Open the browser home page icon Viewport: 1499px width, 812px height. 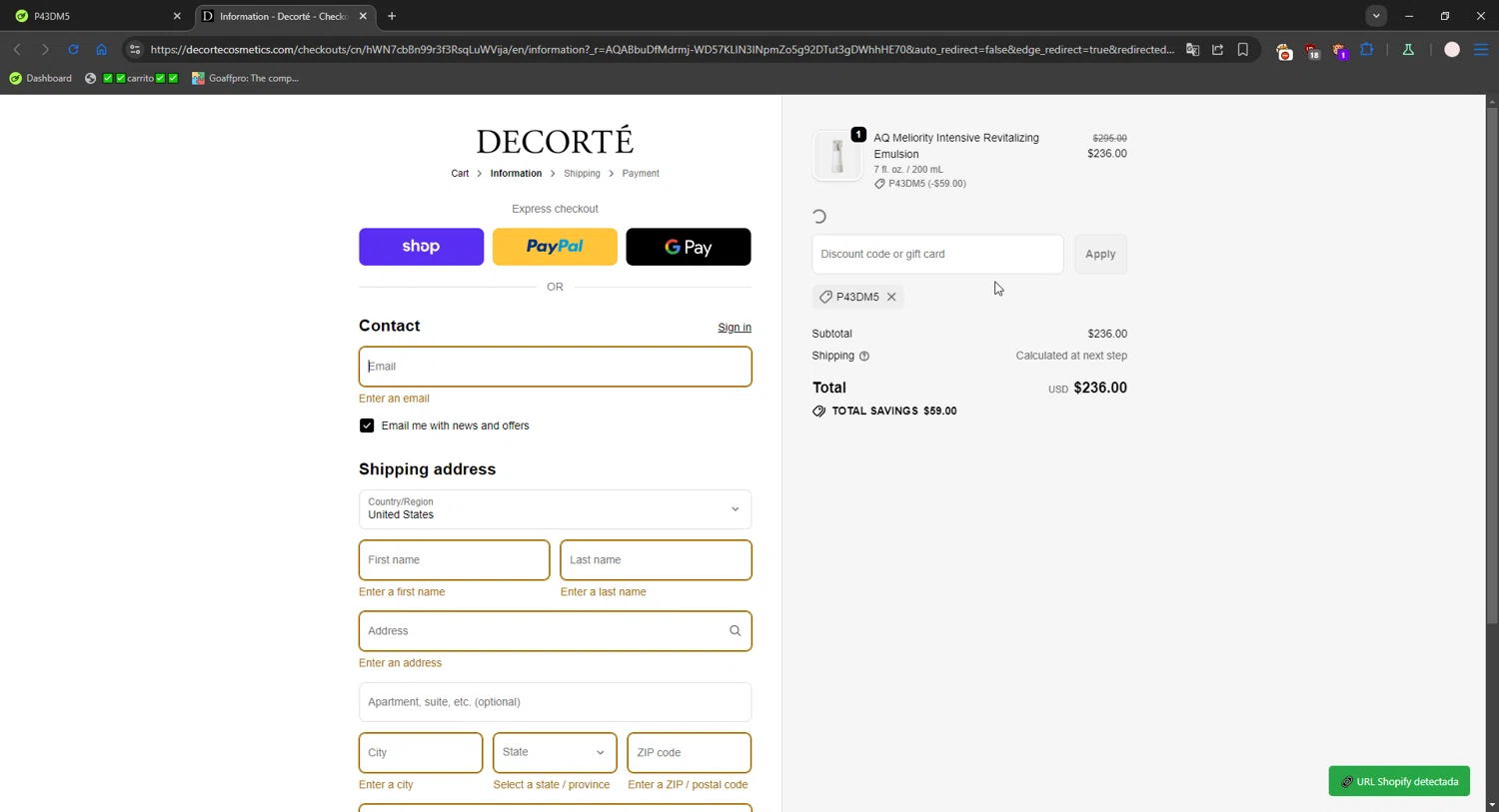coord(101,49)
